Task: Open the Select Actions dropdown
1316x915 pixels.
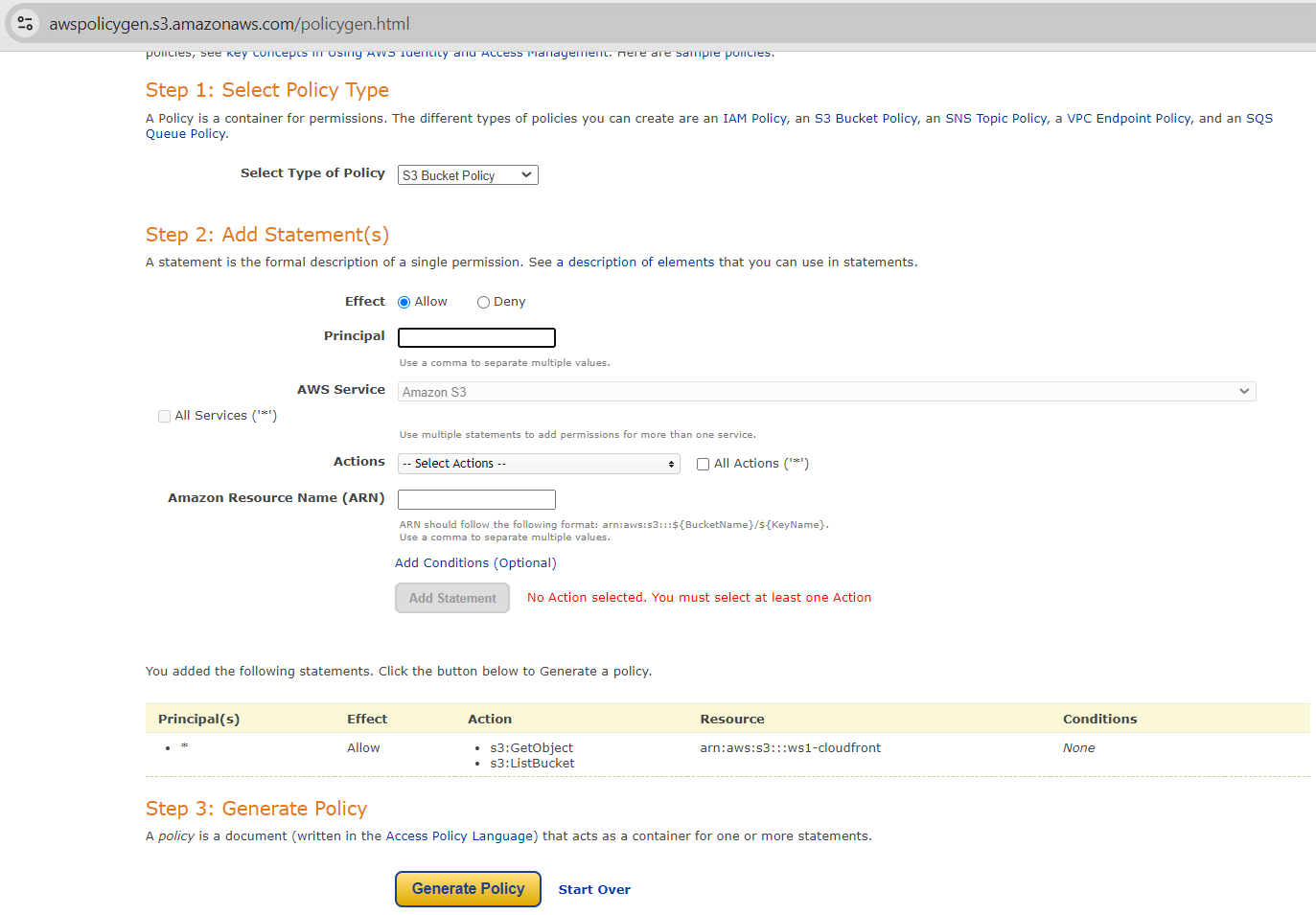Action: coord(539,464)
